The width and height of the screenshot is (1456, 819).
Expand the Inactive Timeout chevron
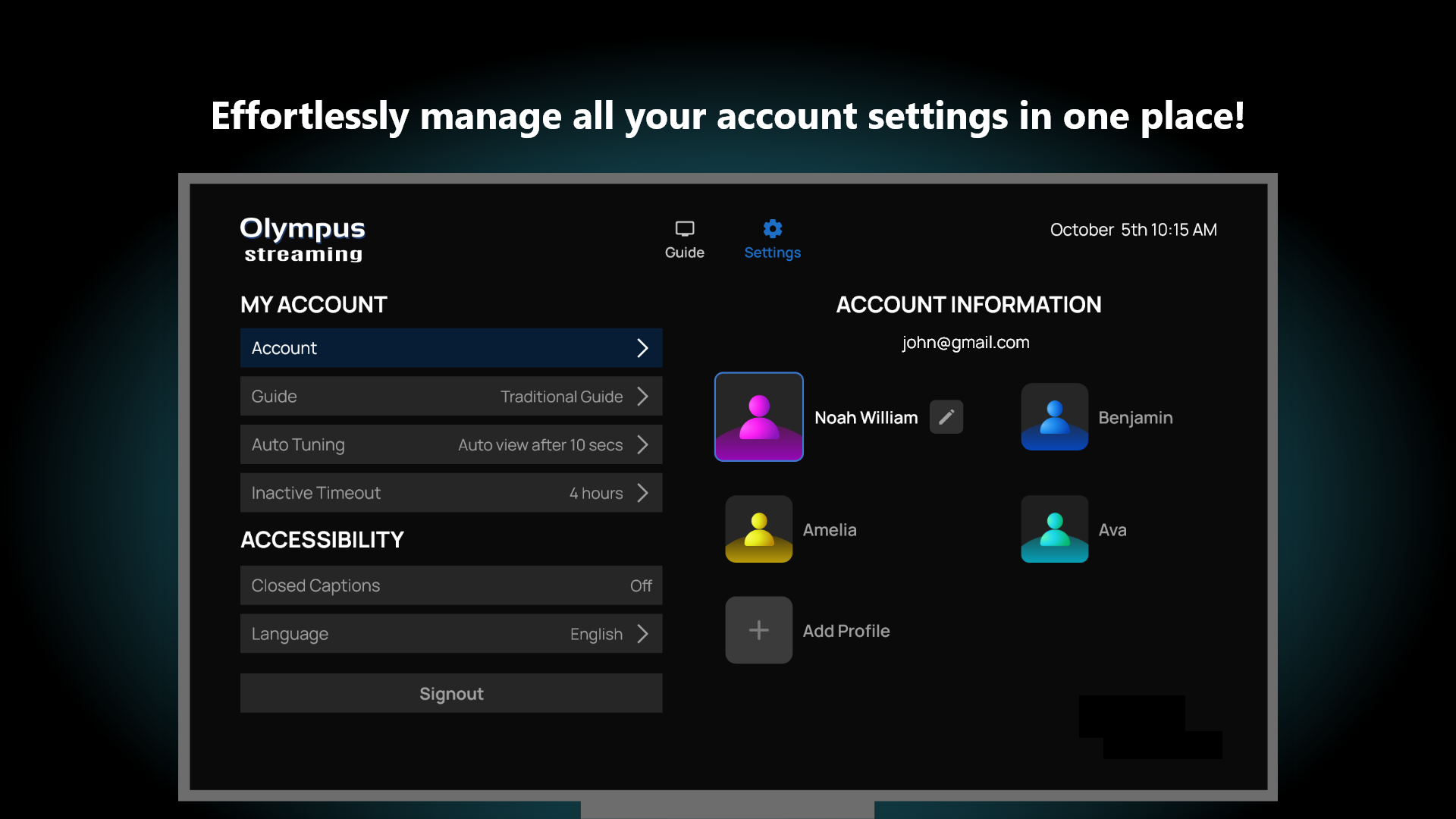pos(642,493)
